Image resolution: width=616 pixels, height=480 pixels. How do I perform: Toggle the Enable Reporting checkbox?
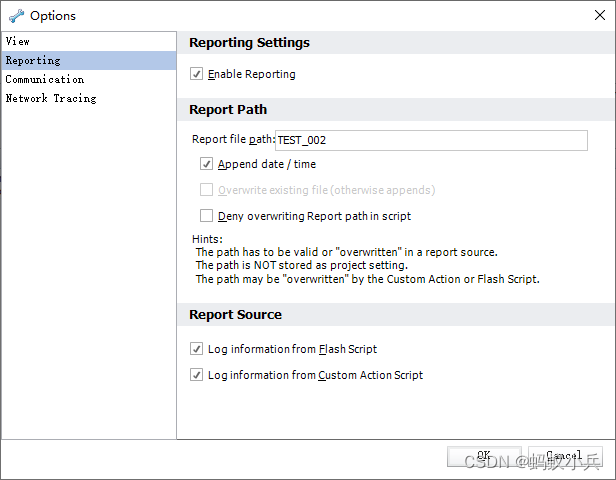197,74
